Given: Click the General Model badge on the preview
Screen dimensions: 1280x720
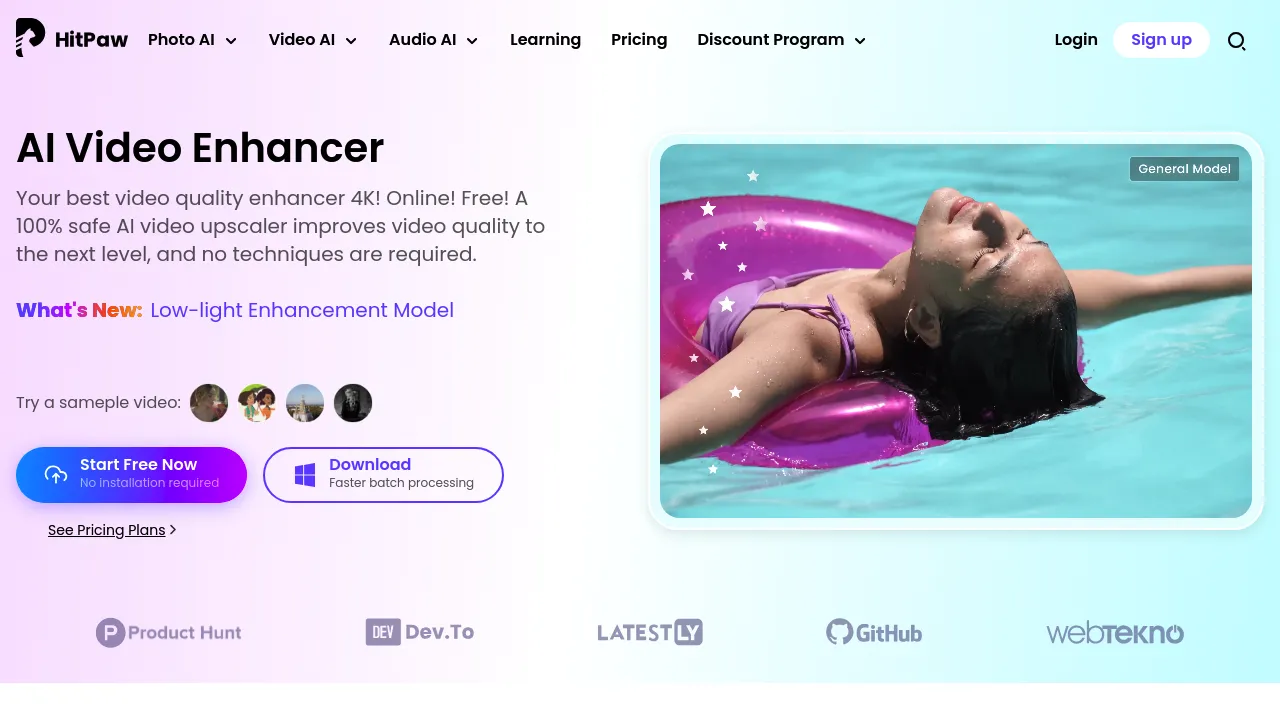Looking at the screenshot, I should [1184, 168].
